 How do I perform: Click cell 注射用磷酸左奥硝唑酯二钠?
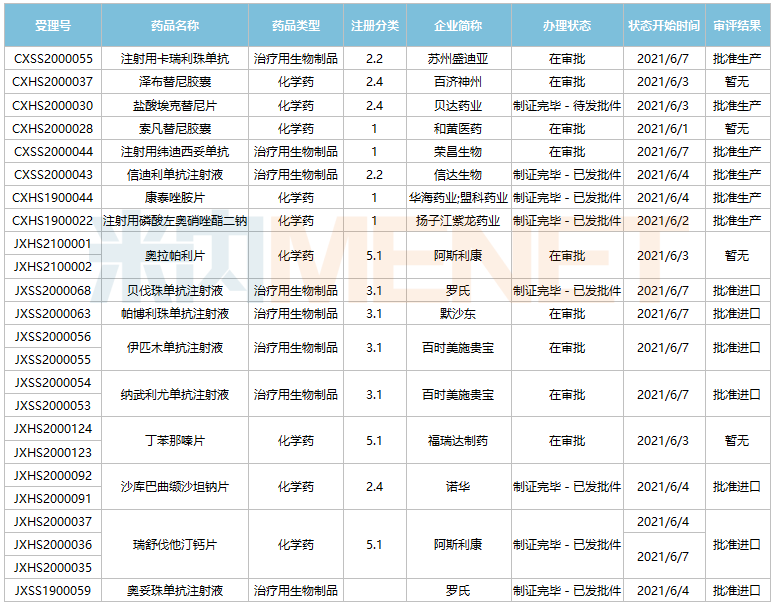[175, 221]
